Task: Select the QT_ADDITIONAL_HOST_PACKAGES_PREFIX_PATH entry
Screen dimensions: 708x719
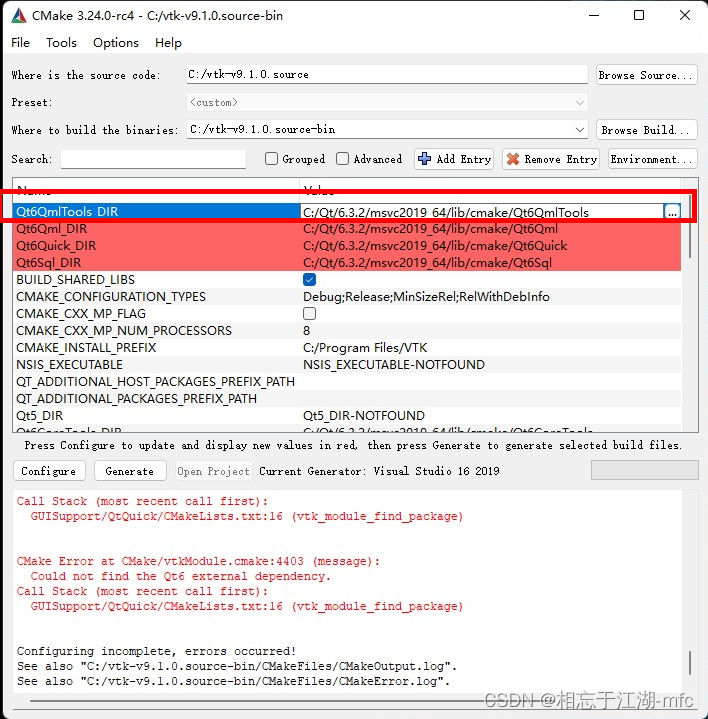Action: coord(155,382)
